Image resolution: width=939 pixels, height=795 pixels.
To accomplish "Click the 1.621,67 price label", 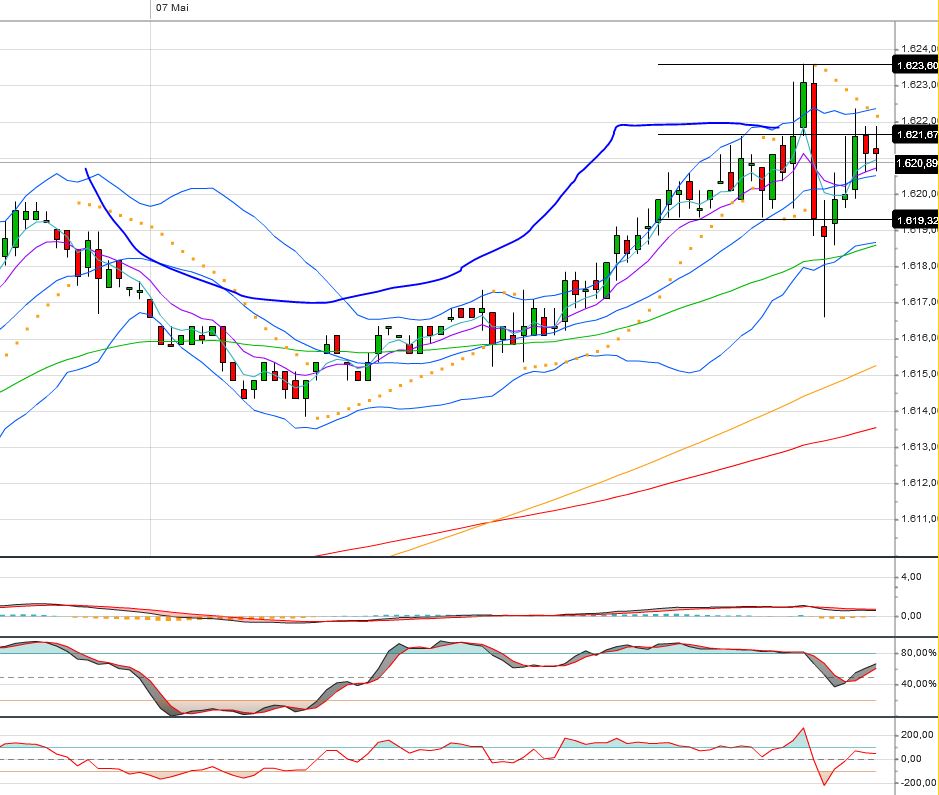I will point(916,135).
